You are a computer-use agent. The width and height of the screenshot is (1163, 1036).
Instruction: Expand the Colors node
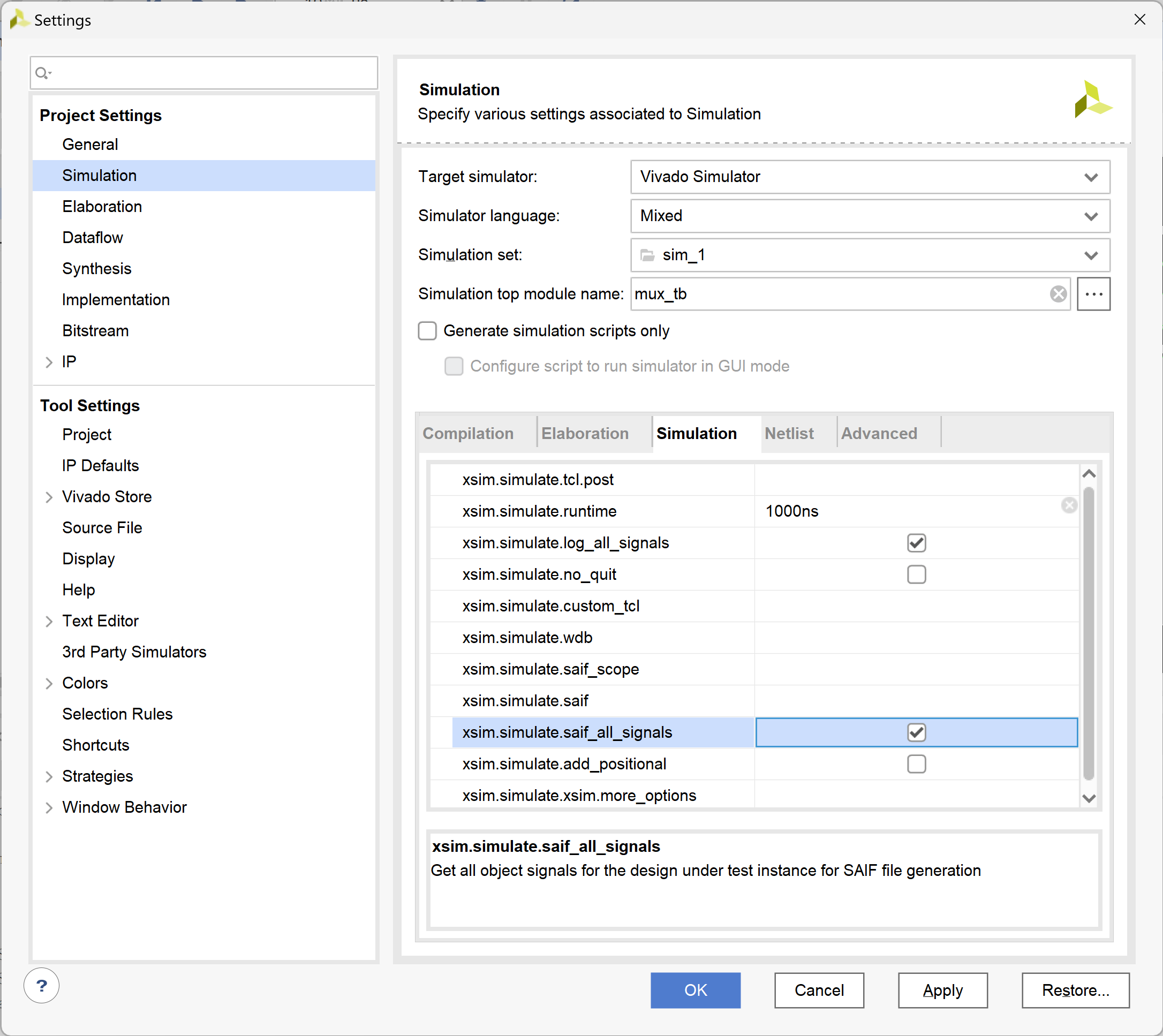click(x=49, y=683)
